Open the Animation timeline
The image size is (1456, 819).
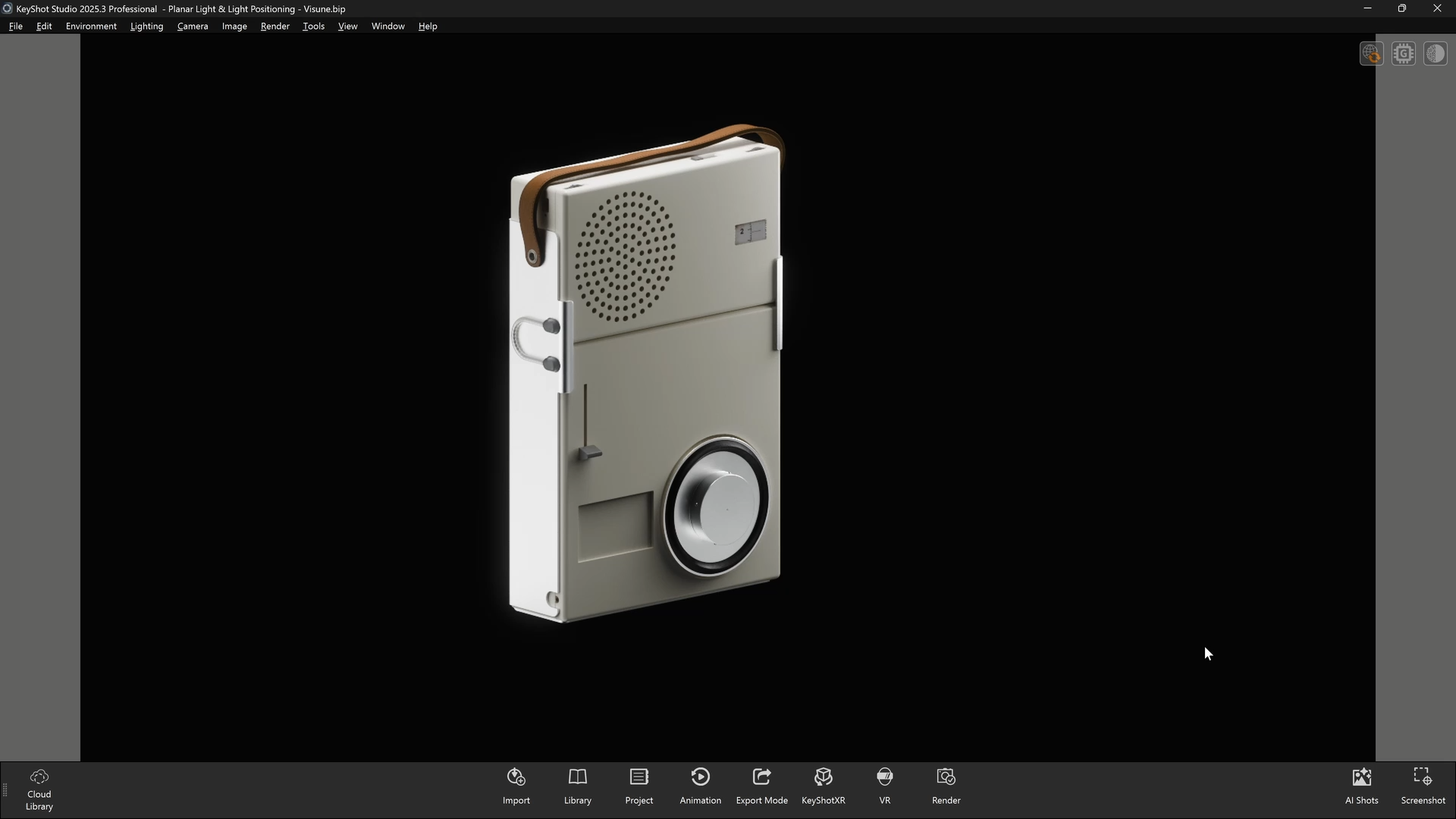click(x=700, y=786)
